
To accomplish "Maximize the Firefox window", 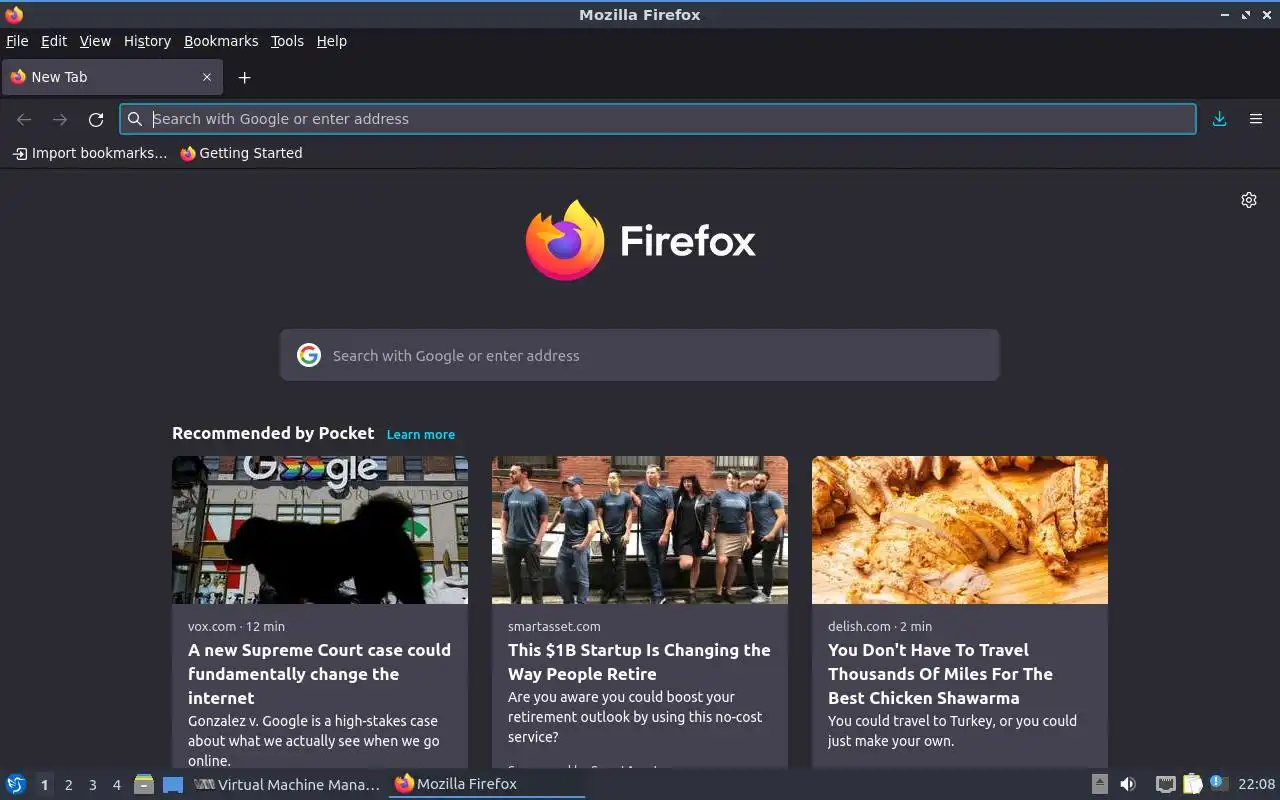I will (1246, 15).
